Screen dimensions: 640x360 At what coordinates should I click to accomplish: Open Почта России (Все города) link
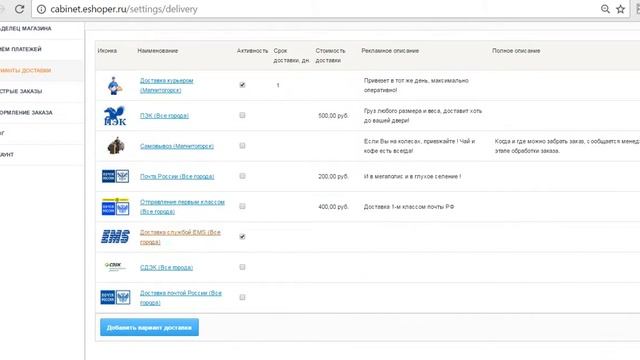[x=177, y=176]
